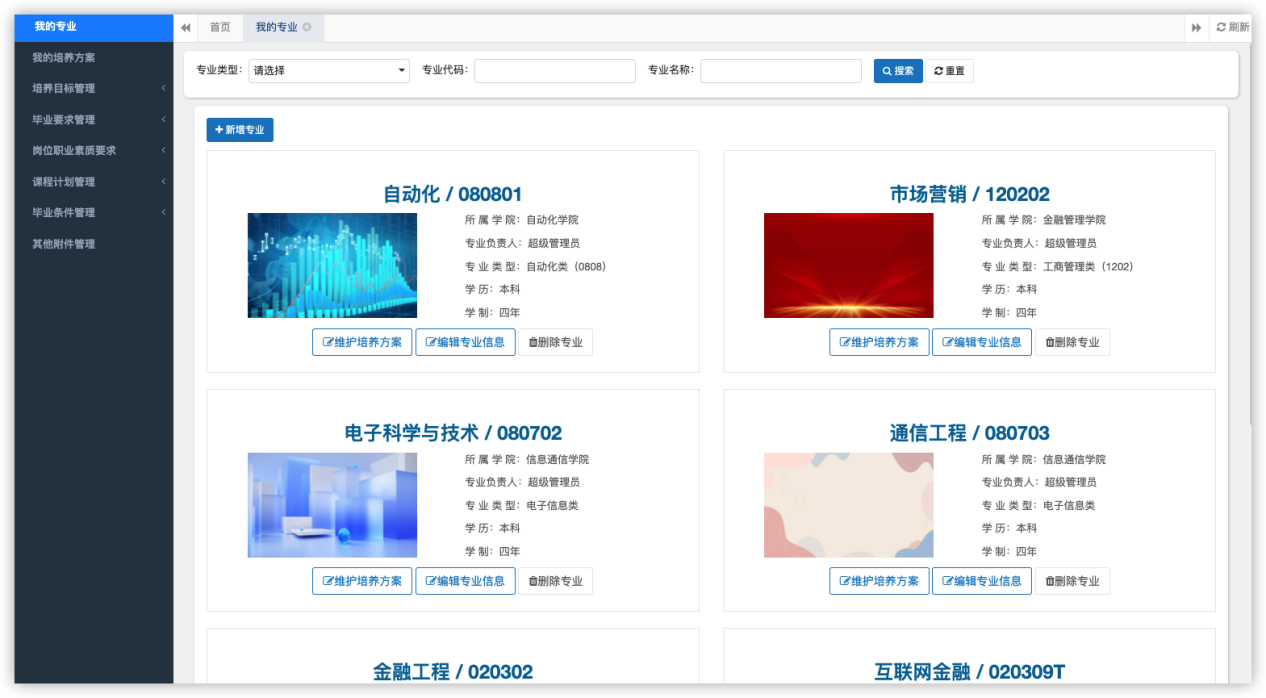The width and height of the screenshot is (1266, 698).
Task: Click the 搜索 magnifier search button
Action: pyautogui.click(x=897, y=71)
